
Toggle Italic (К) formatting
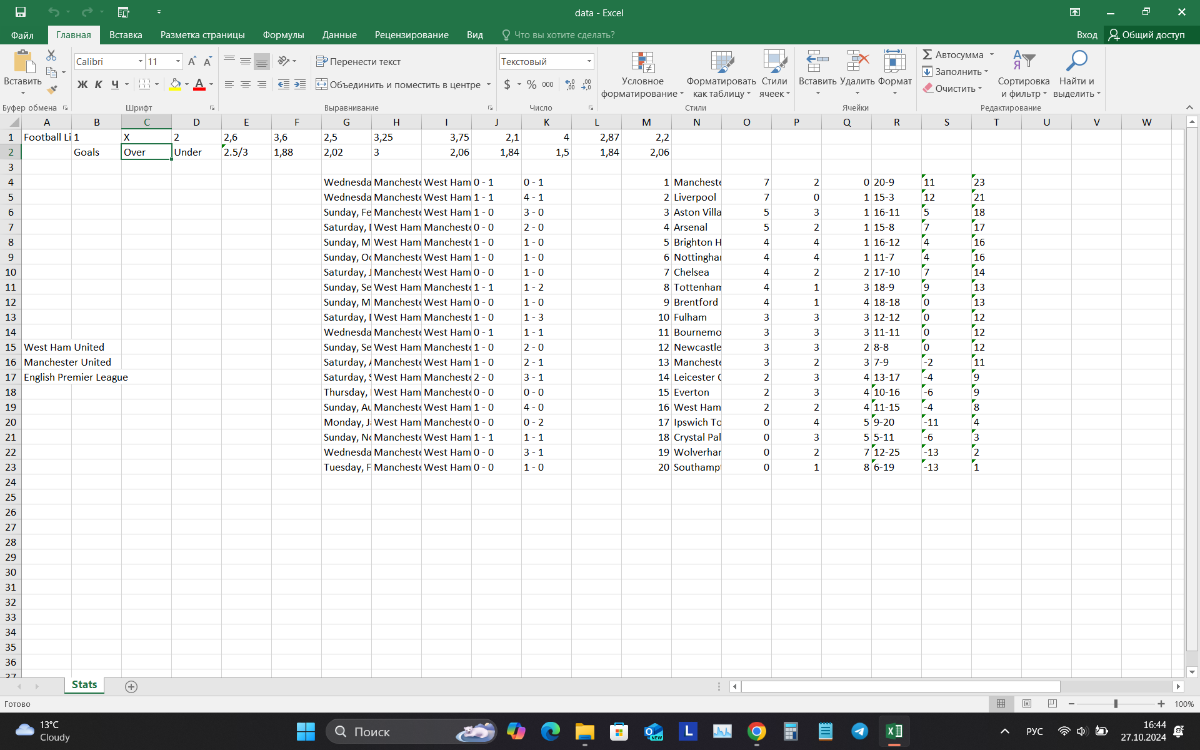[98, 85]
